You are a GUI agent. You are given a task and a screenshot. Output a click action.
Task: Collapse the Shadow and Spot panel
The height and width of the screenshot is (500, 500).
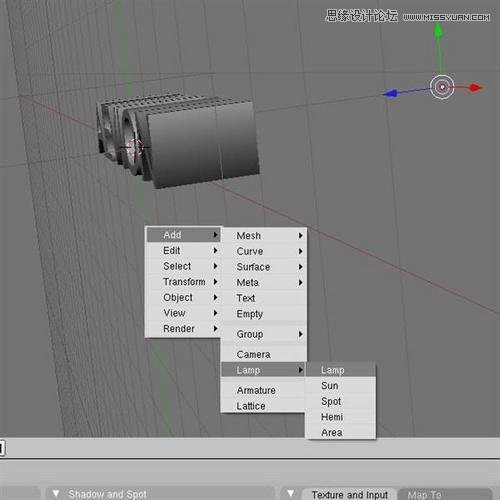[x=56, y=493]
